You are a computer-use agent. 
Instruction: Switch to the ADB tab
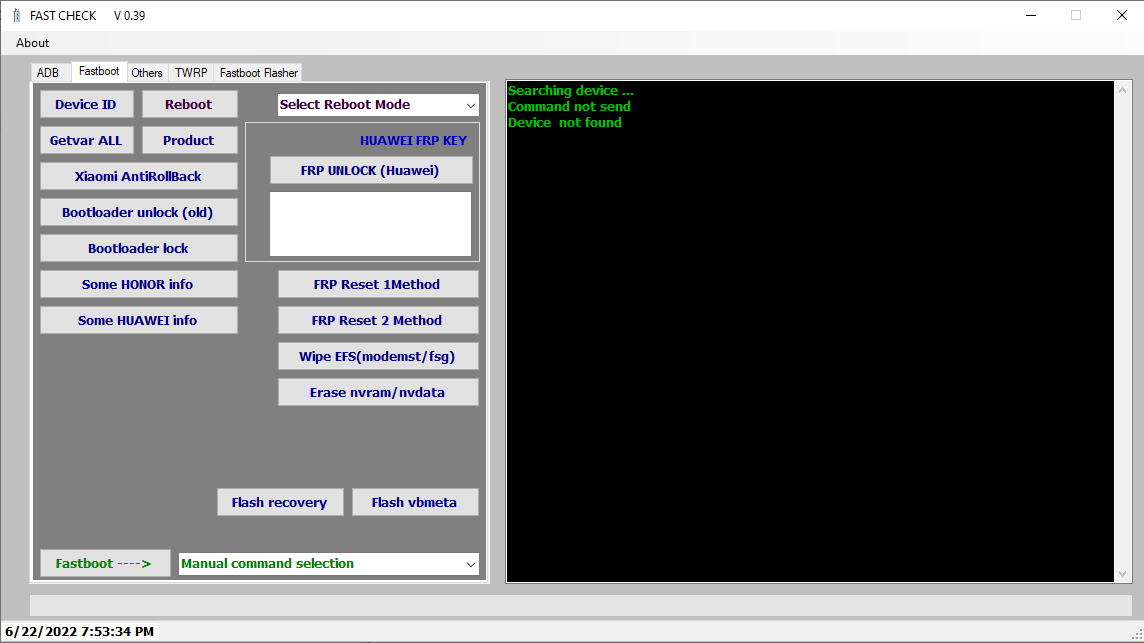point(49,72)
